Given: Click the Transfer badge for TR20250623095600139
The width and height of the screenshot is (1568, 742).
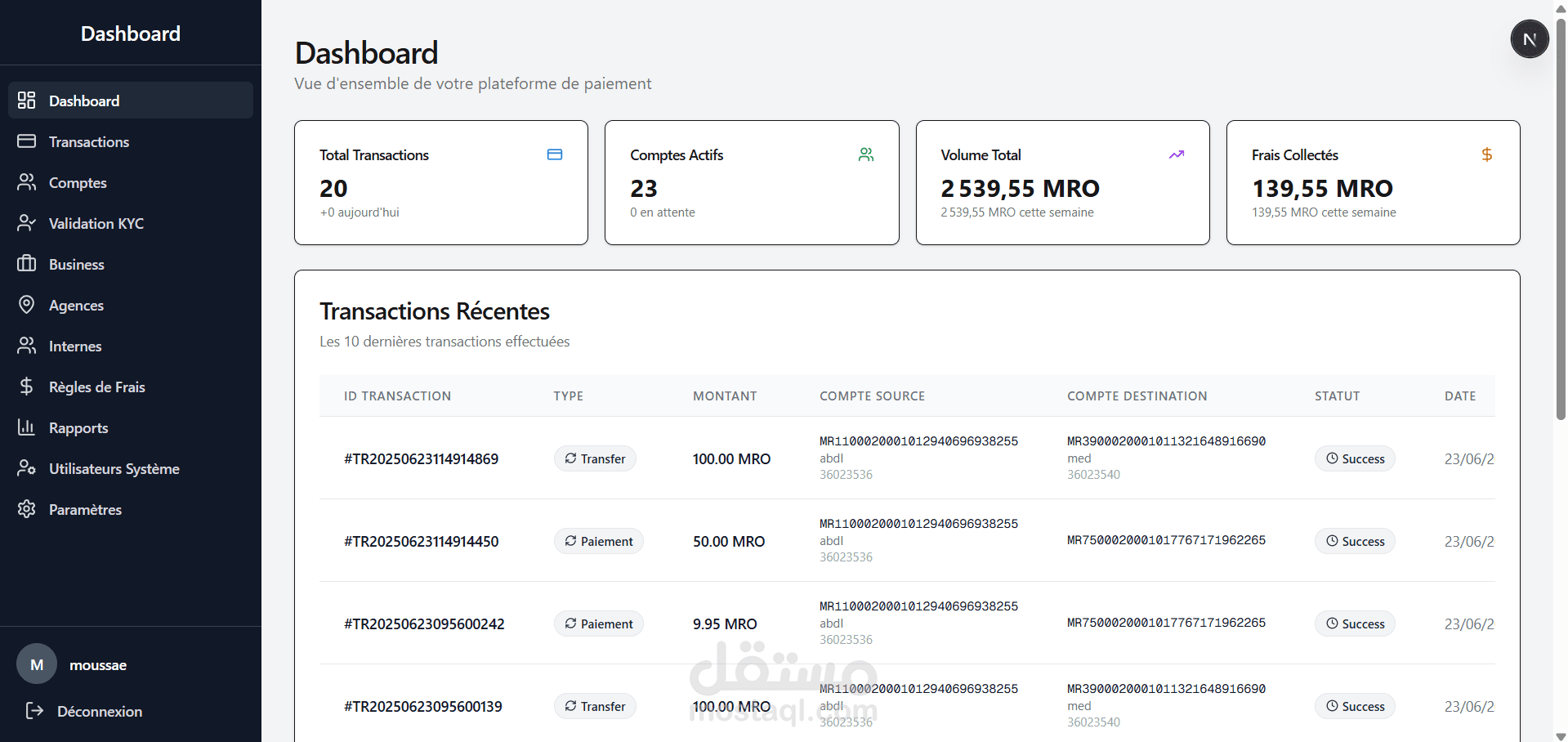Looking at the screenshot, I should [x=595, y=706].
